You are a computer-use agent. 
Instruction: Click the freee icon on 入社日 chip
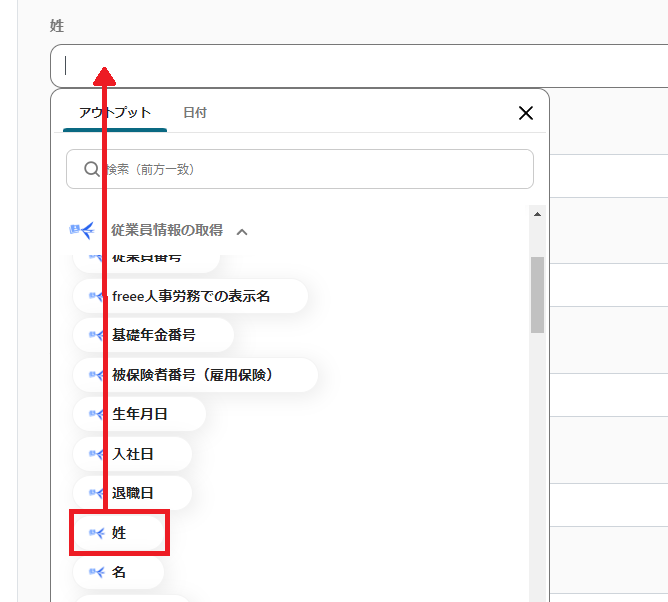[x=96, y=454]
